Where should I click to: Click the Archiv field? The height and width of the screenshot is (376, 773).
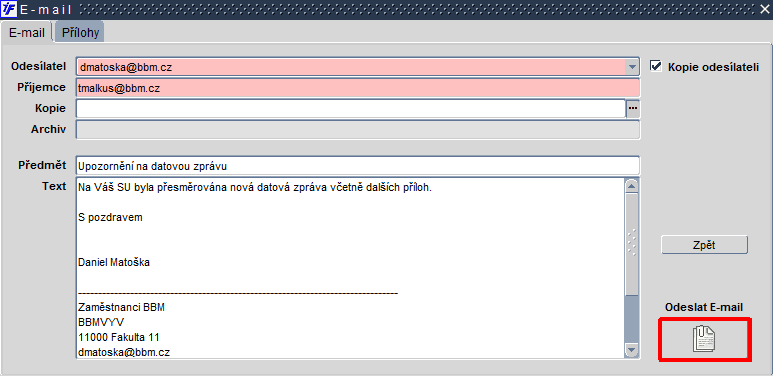tap(358, 130)
